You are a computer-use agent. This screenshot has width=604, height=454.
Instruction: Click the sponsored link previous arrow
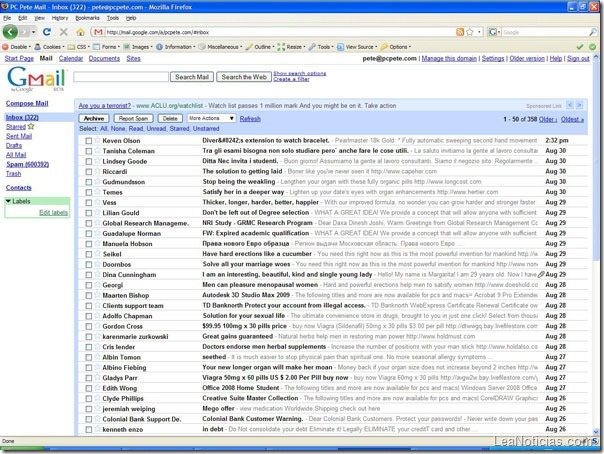click(x=570, y=105)
